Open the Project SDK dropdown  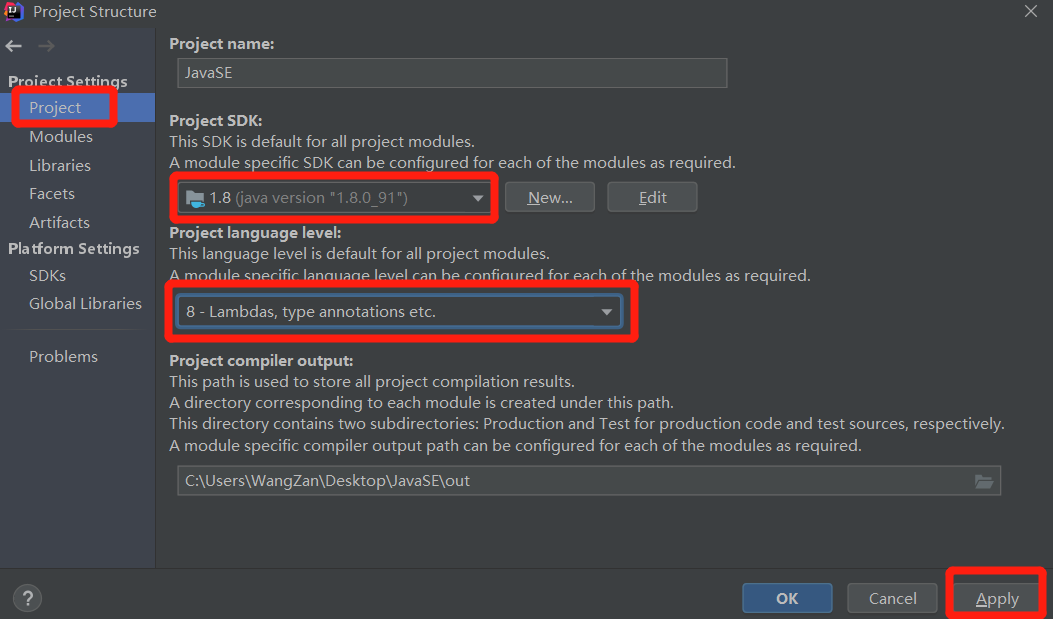click(478, 198)
